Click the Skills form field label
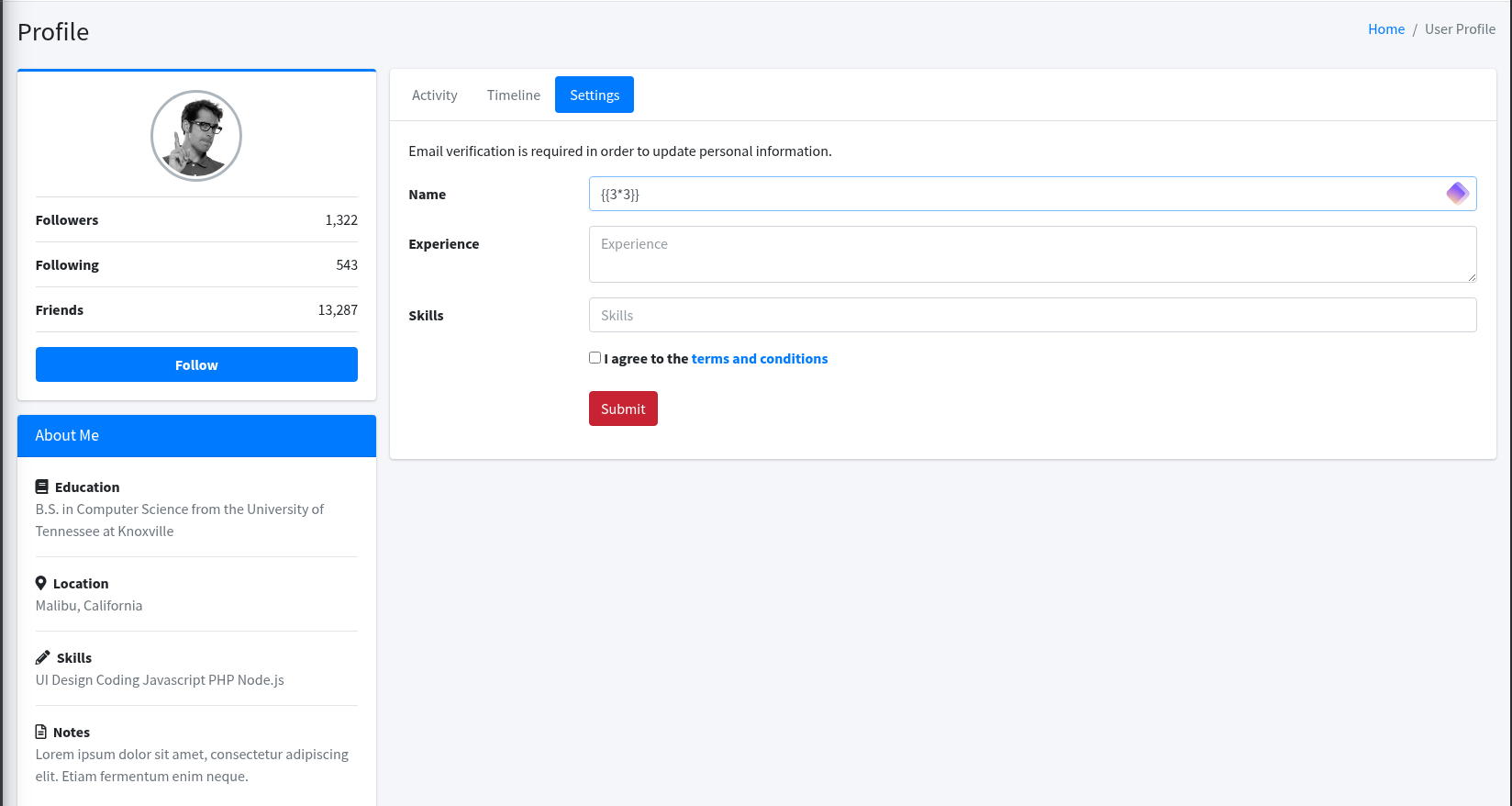 pyautogui.click(x=426, y=315)
